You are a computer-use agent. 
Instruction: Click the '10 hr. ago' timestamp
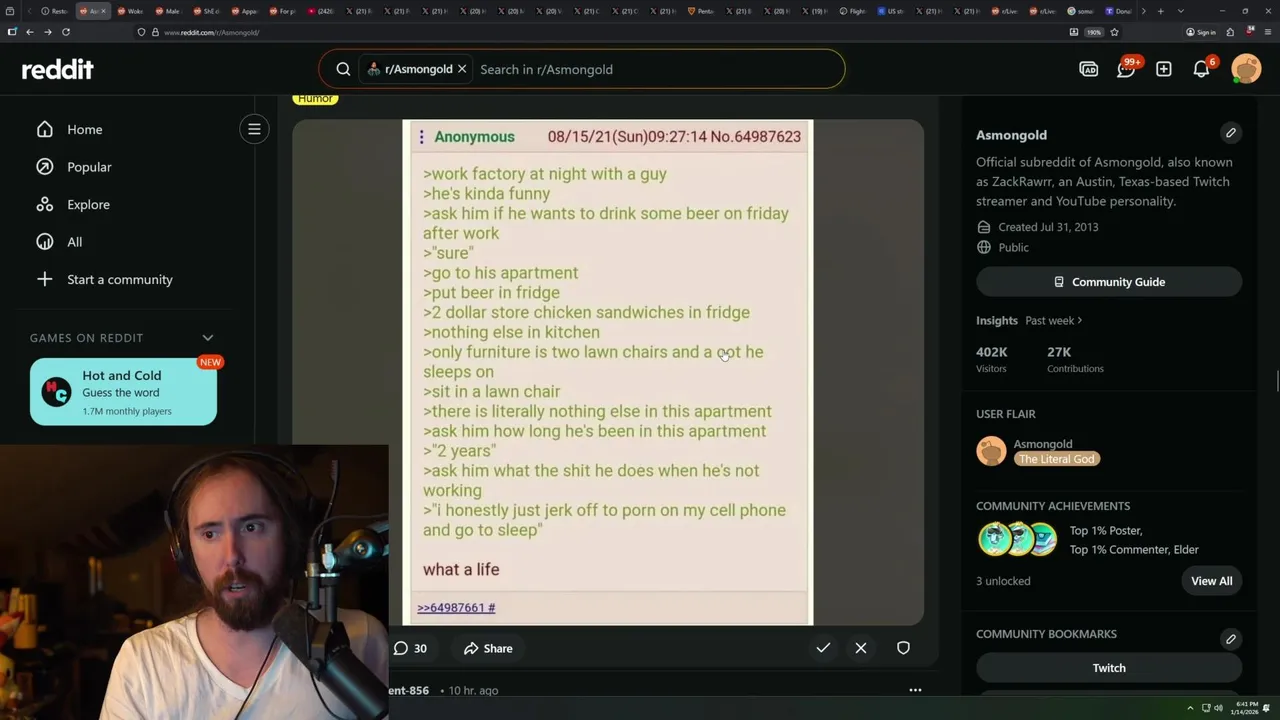(x=474, y=691)
